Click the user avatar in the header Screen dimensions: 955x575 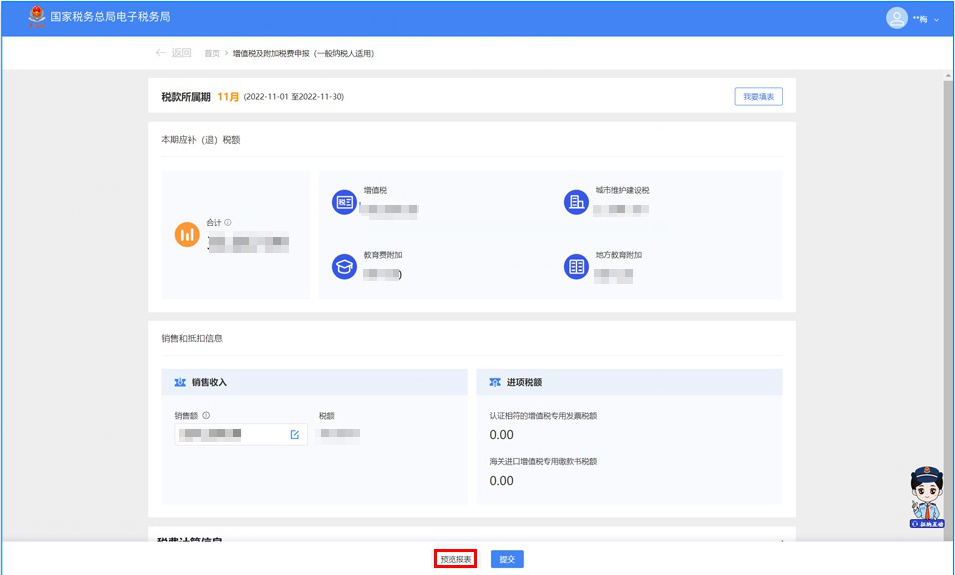tap(896, 18)
